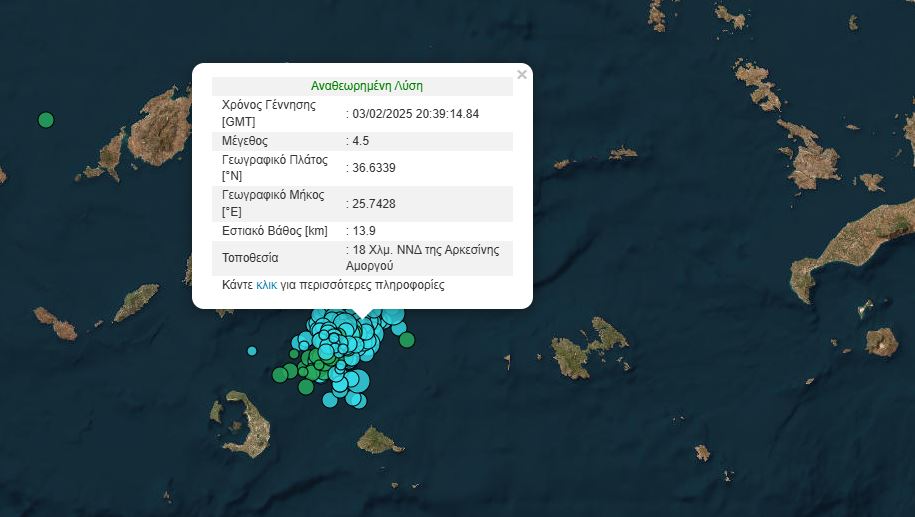Image resolution: width=915 pixels, height=517 pixels.
Task: Click Anafi island south of the cluster
Action: click(379, 440)
